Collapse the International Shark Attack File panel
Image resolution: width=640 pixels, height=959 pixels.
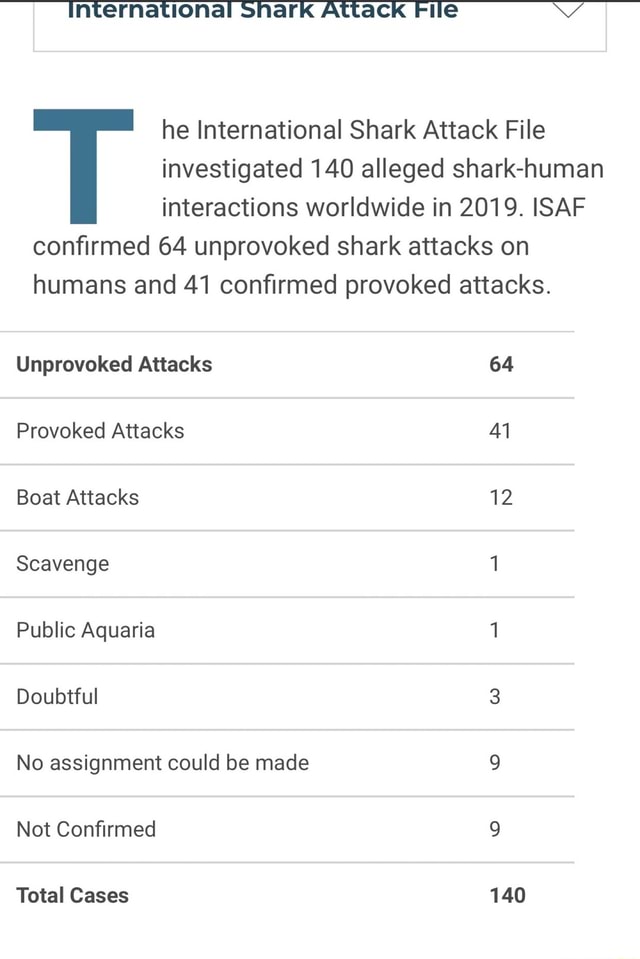(568, 11)
